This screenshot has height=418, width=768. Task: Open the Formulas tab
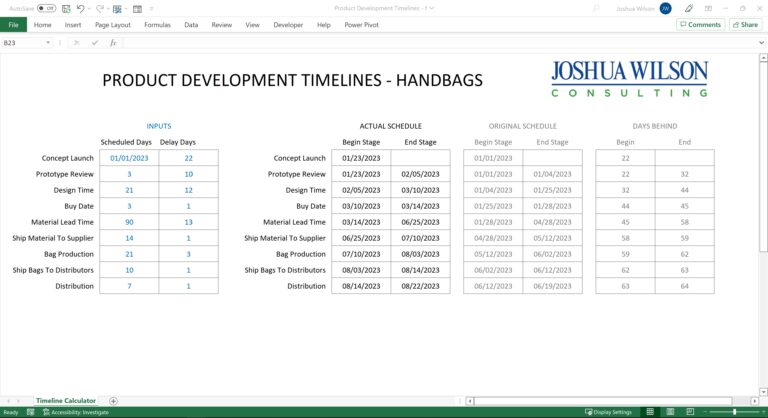pos(157,25)
